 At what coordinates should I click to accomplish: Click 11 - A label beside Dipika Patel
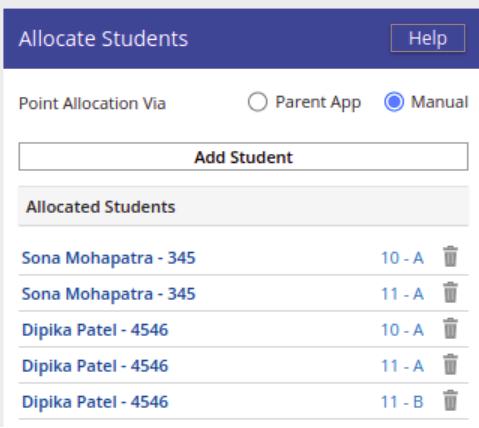coord(402,366)
